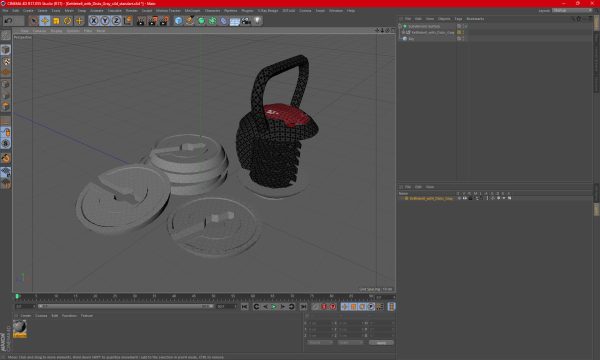
Task: Open the Object Manager Bookmarks menu
Action: pos(475,19)
